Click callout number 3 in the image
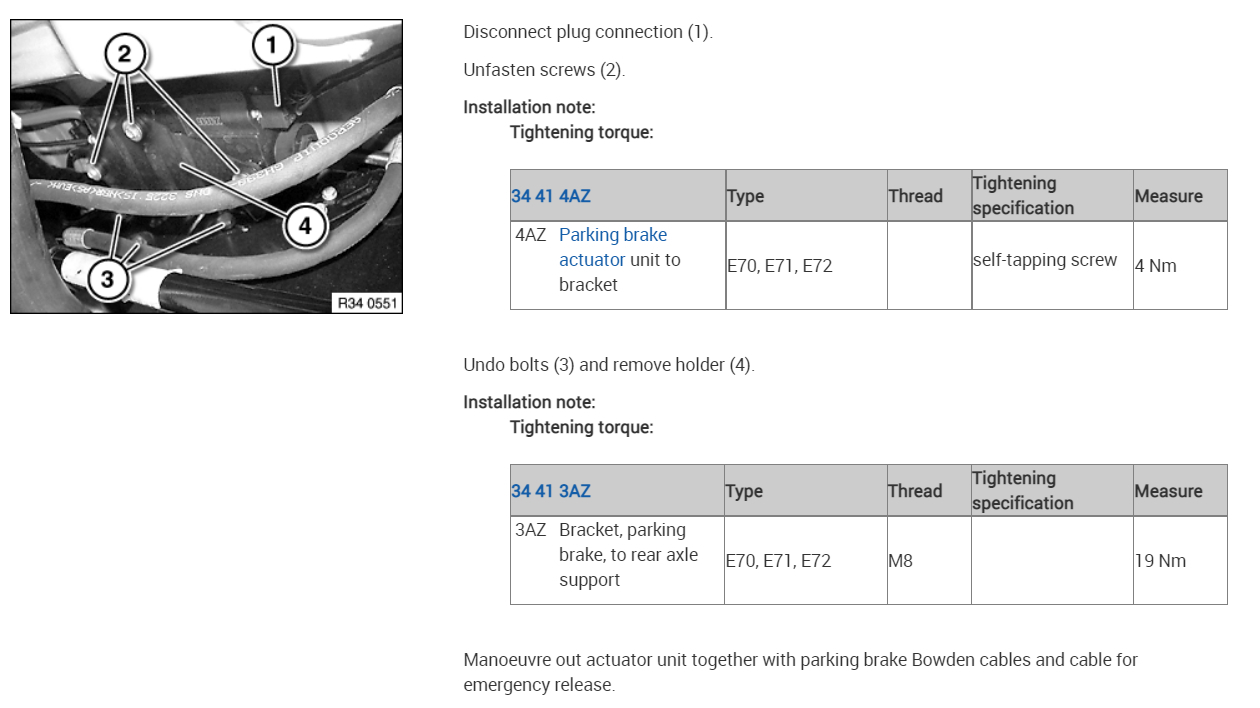 (x=107, y=279)
